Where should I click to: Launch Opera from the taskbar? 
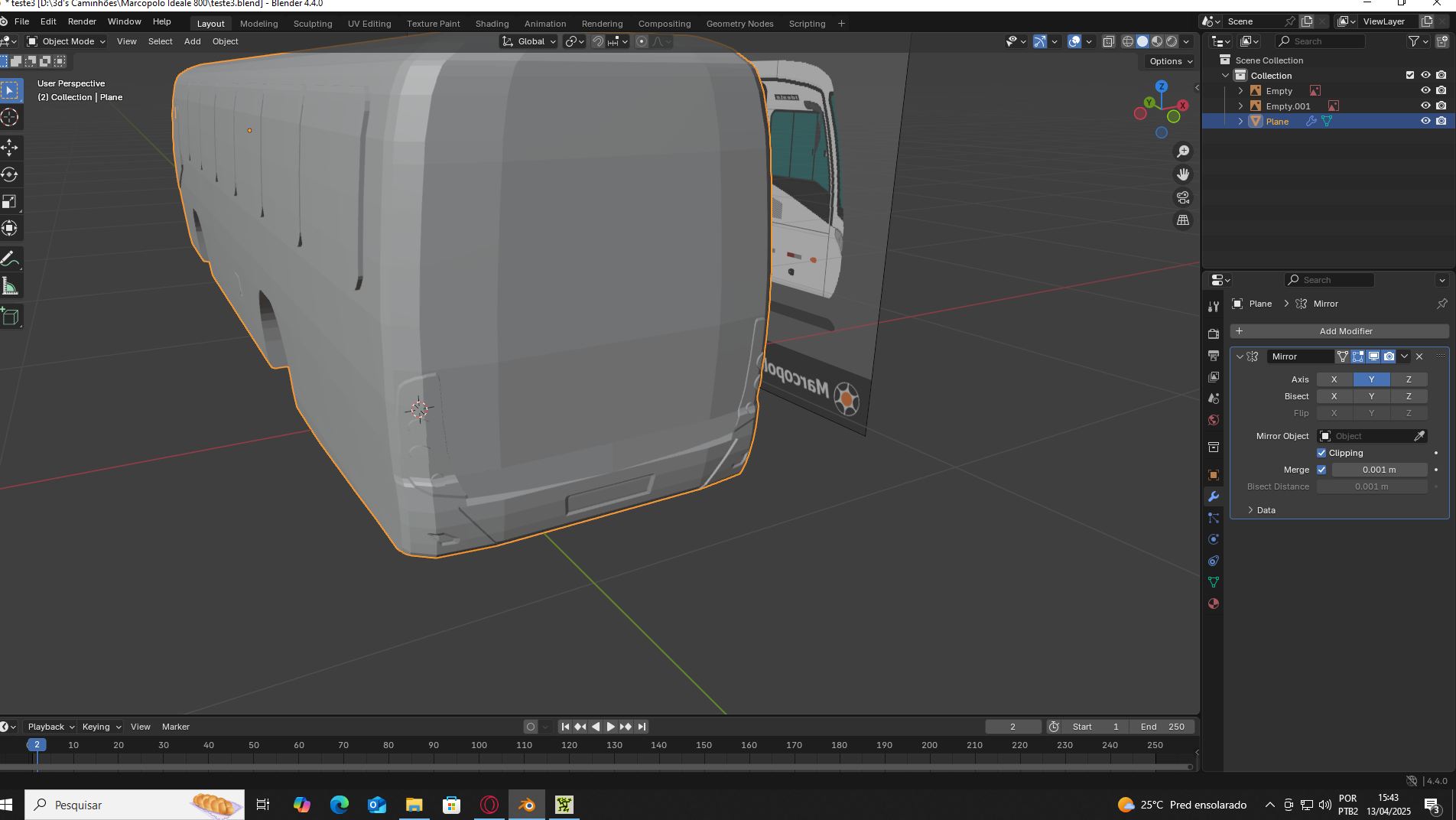(x=489, y=805)
